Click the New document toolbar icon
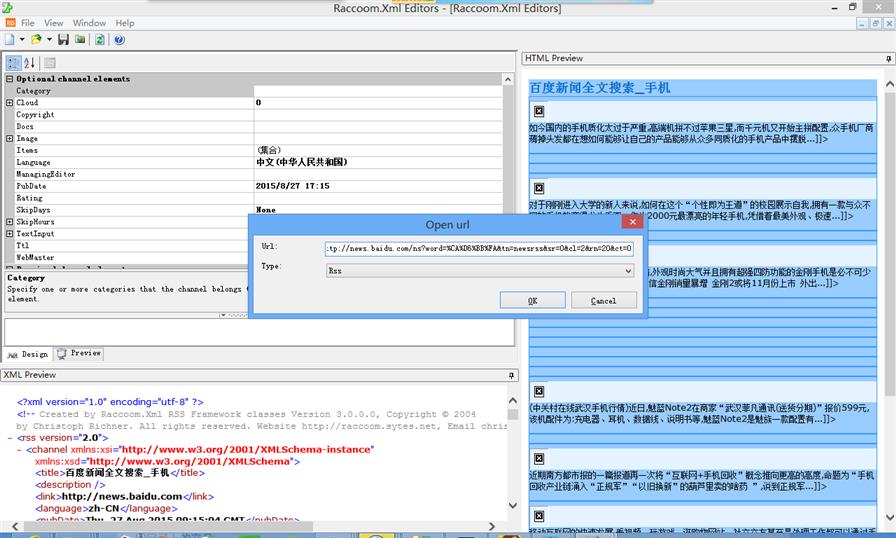The image size is (896, 538). (x=10, y=39)
